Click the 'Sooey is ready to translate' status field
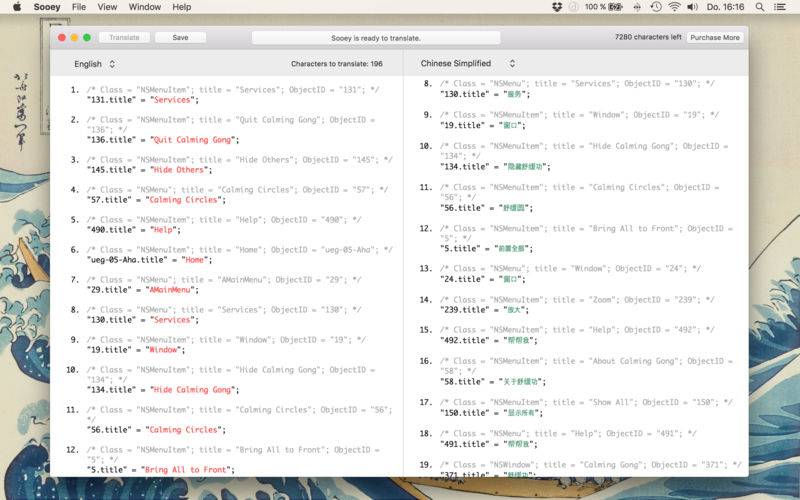The image size is (800, 500). click(x=376, y=38)
